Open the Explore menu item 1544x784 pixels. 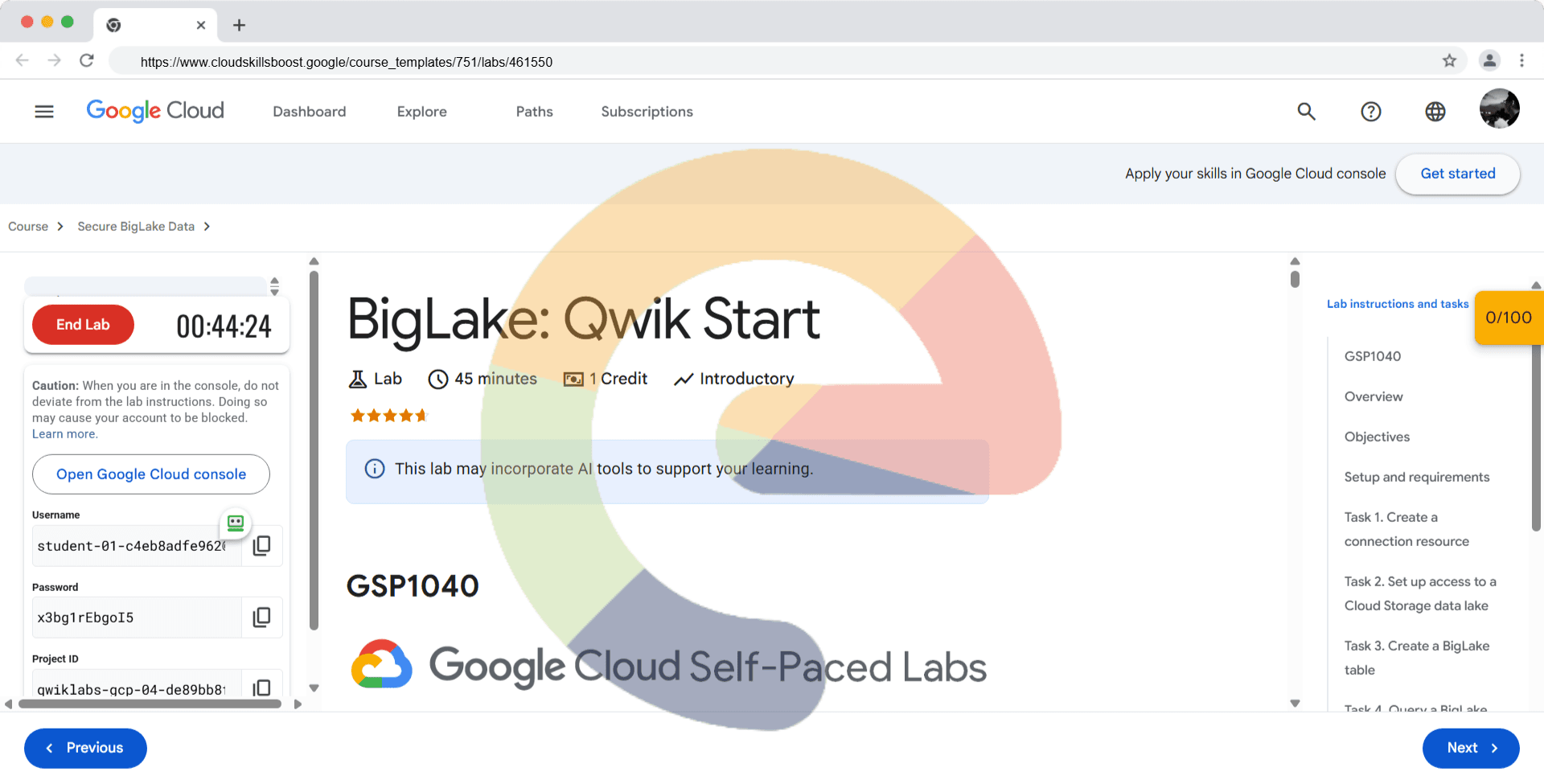pos(422,112)
